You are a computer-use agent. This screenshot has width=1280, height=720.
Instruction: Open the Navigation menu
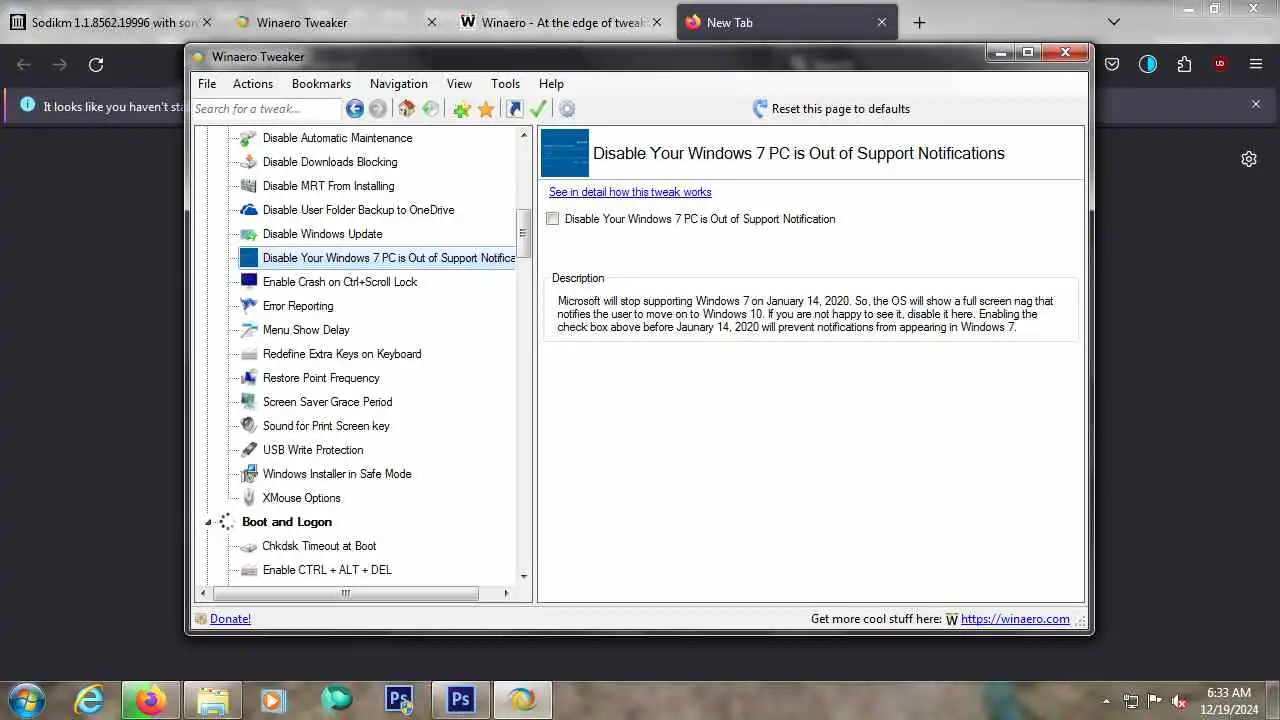399,84
